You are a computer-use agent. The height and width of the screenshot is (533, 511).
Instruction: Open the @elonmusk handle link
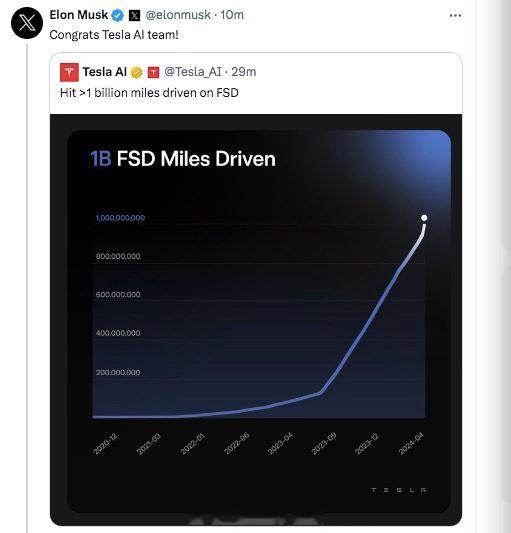[178, 15]
